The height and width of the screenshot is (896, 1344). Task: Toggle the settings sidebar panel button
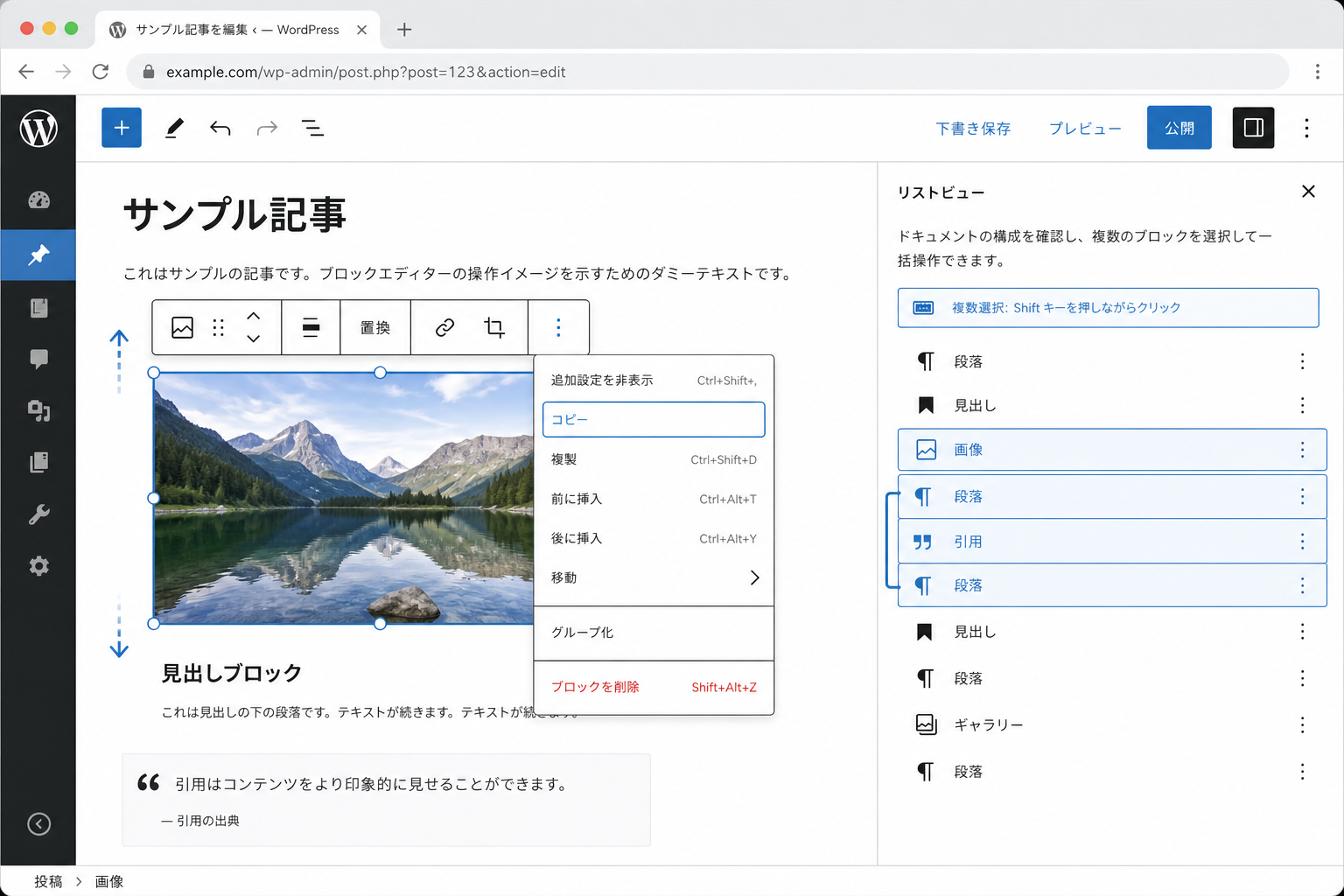coord(1253,128)
